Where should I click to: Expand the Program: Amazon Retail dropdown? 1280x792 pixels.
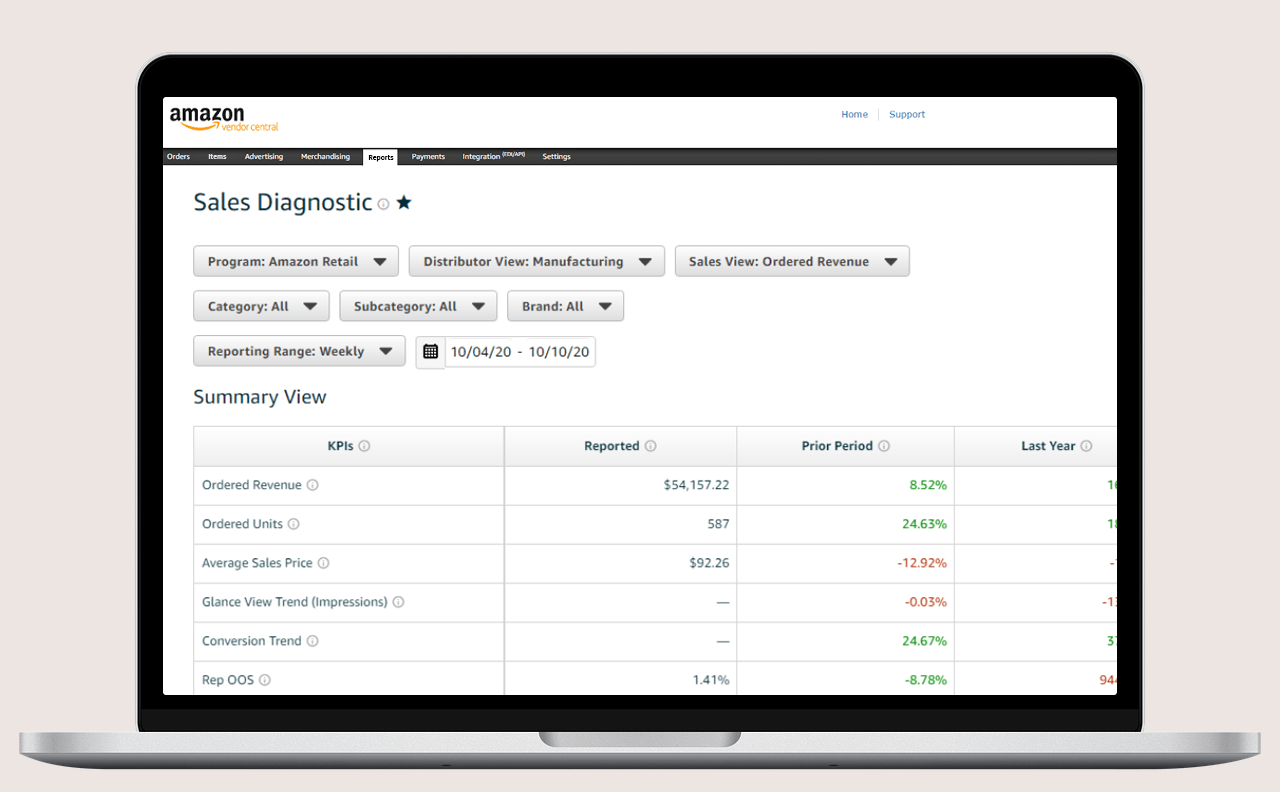pyautogui.click(x=296, y=262)
